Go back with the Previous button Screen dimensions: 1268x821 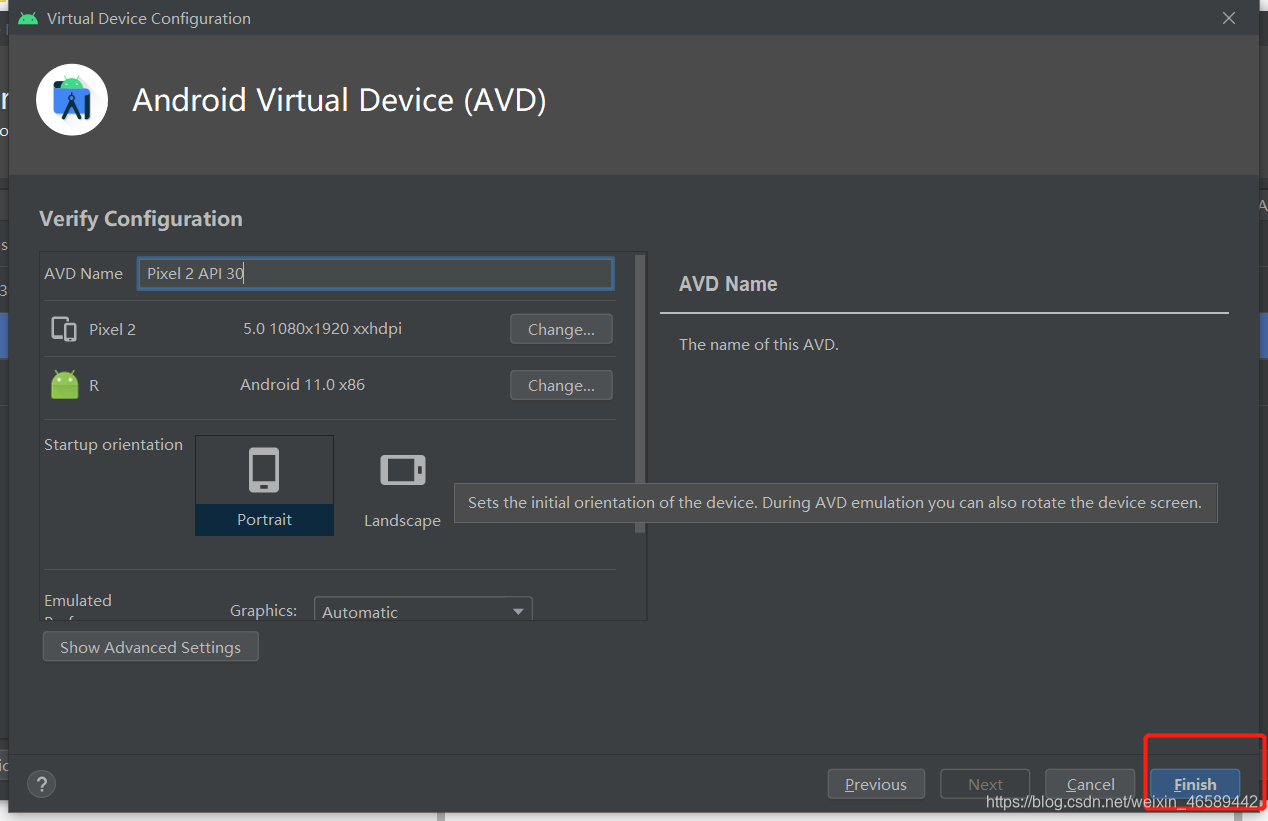(876, 784)
